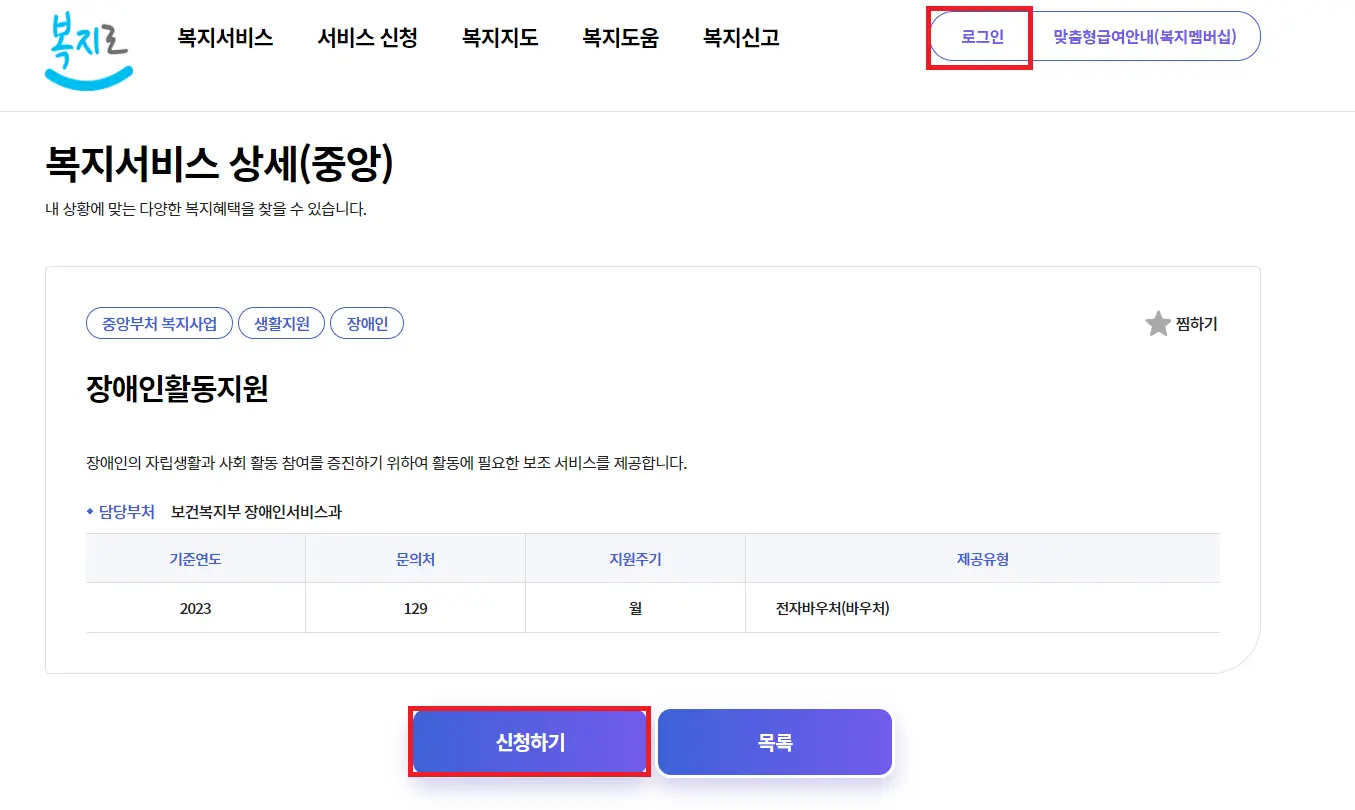Open the 서비스 신청 menu

(x=367, y=37)
